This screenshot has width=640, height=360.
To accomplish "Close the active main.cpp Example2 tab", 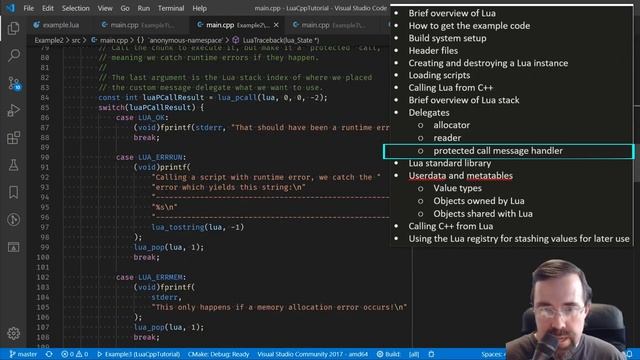I will [276, 25].
